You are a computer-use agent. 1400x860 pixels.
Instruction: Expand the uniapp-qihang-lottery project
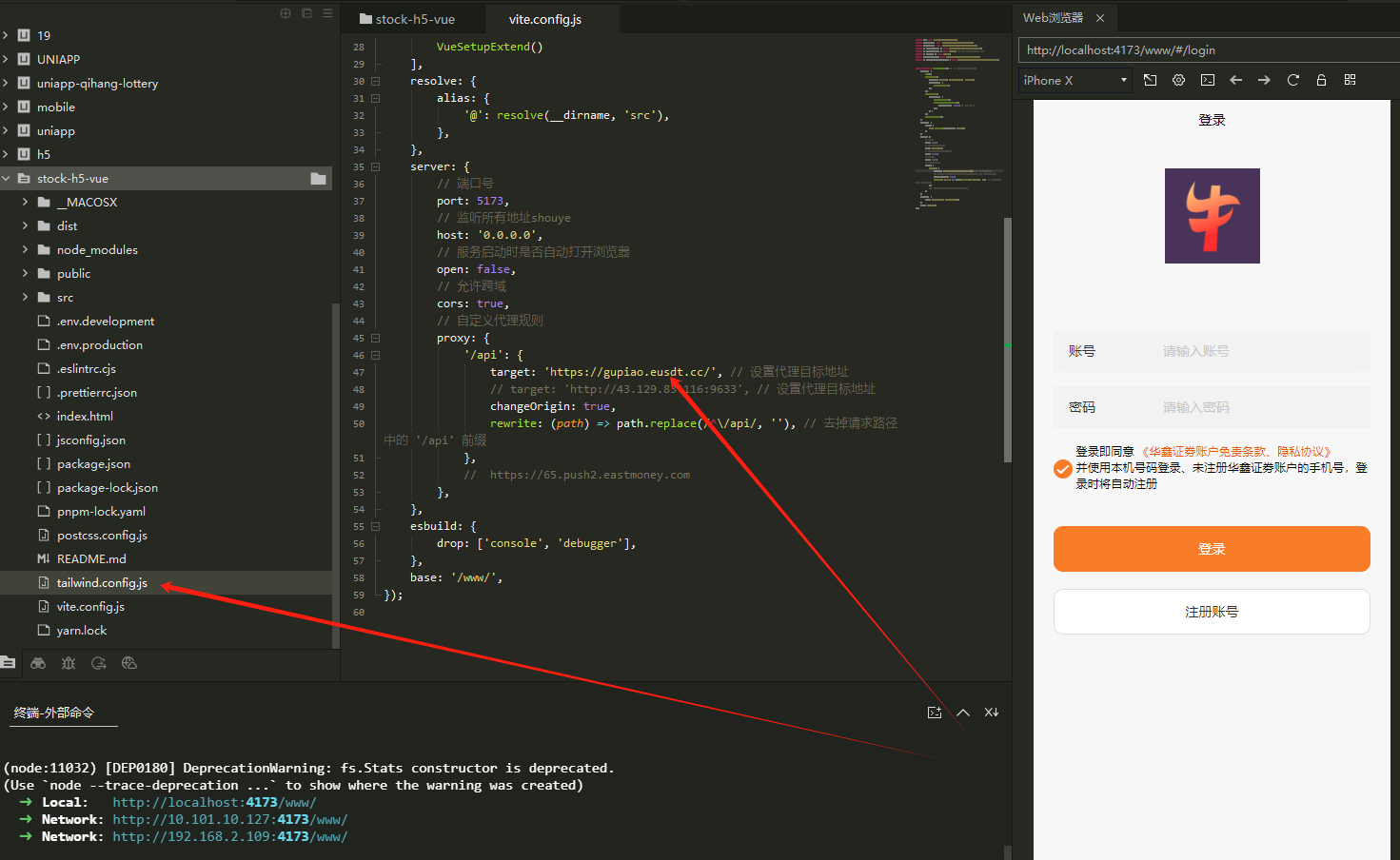coord(6,83)
